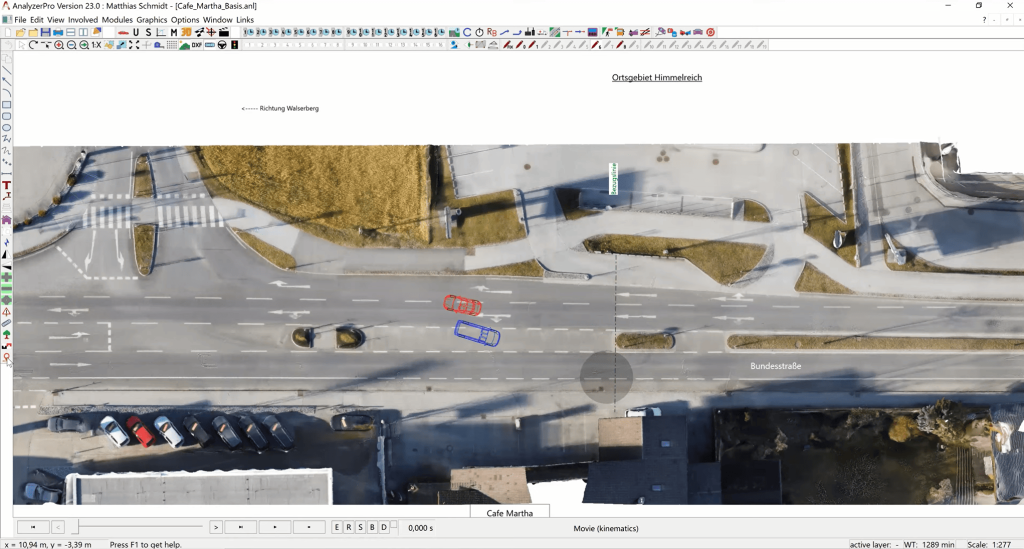Toggle the E button in playback bar
Viewport: 1024px width, 549px height.
tap(337, 527)
